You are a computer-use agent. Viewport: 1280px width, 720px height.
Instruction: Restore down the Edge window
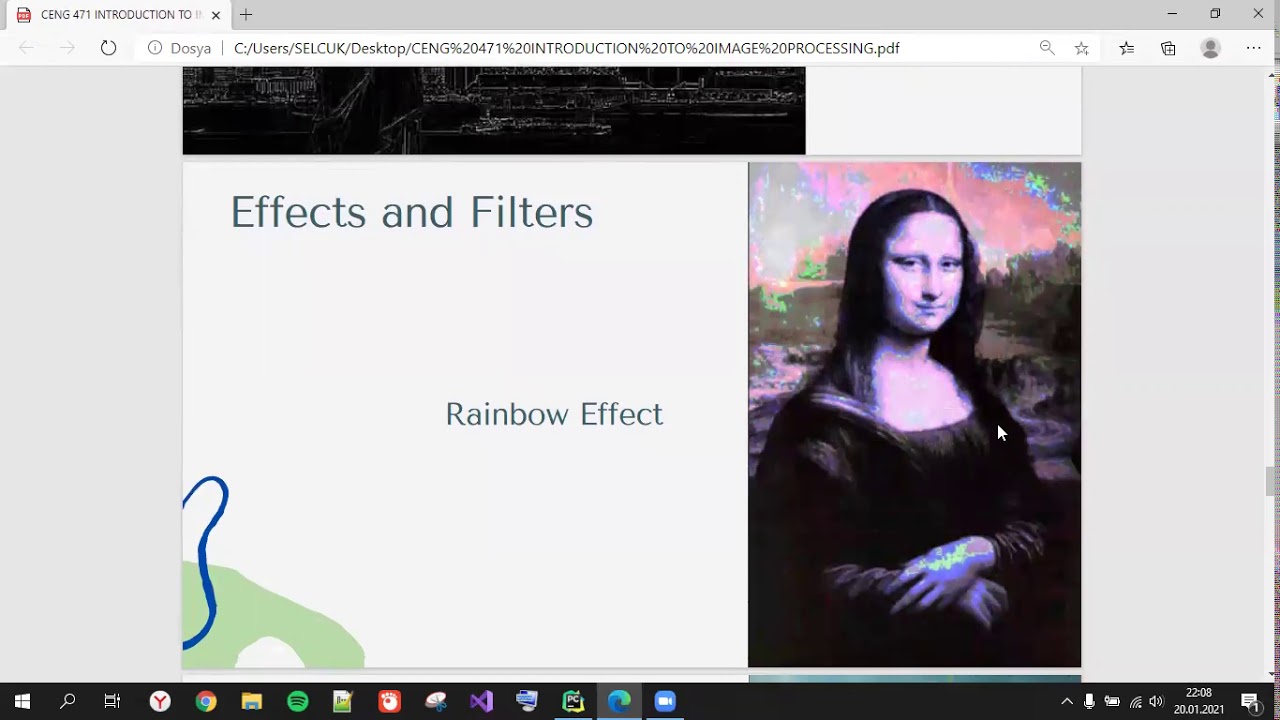coord(1215,14)
